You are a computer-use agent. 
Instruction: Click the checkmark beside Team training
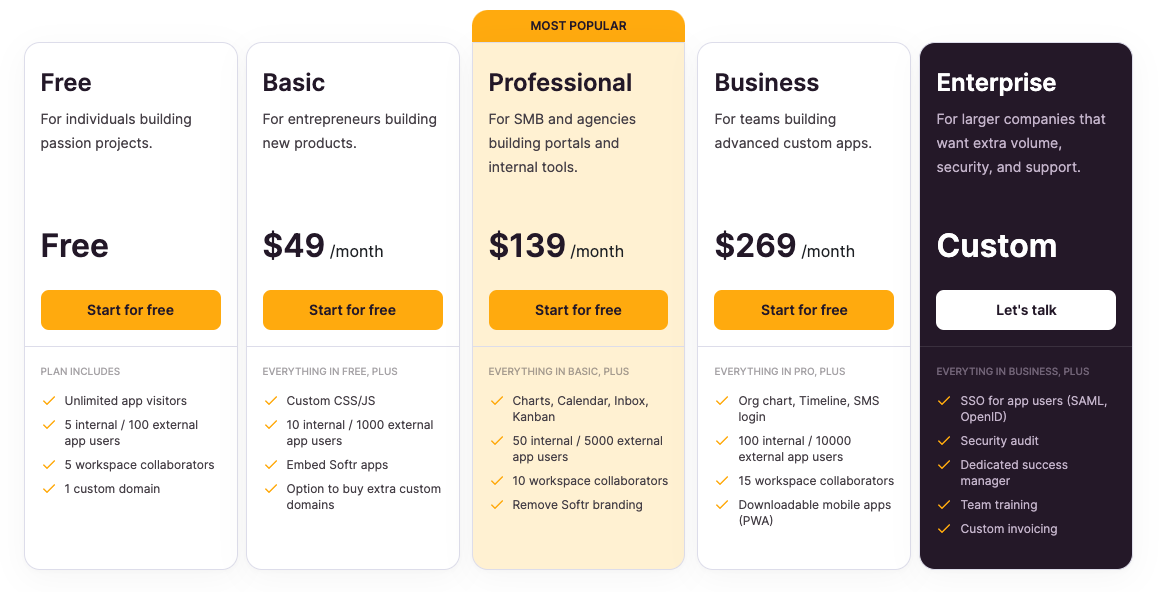coord(944,505)
